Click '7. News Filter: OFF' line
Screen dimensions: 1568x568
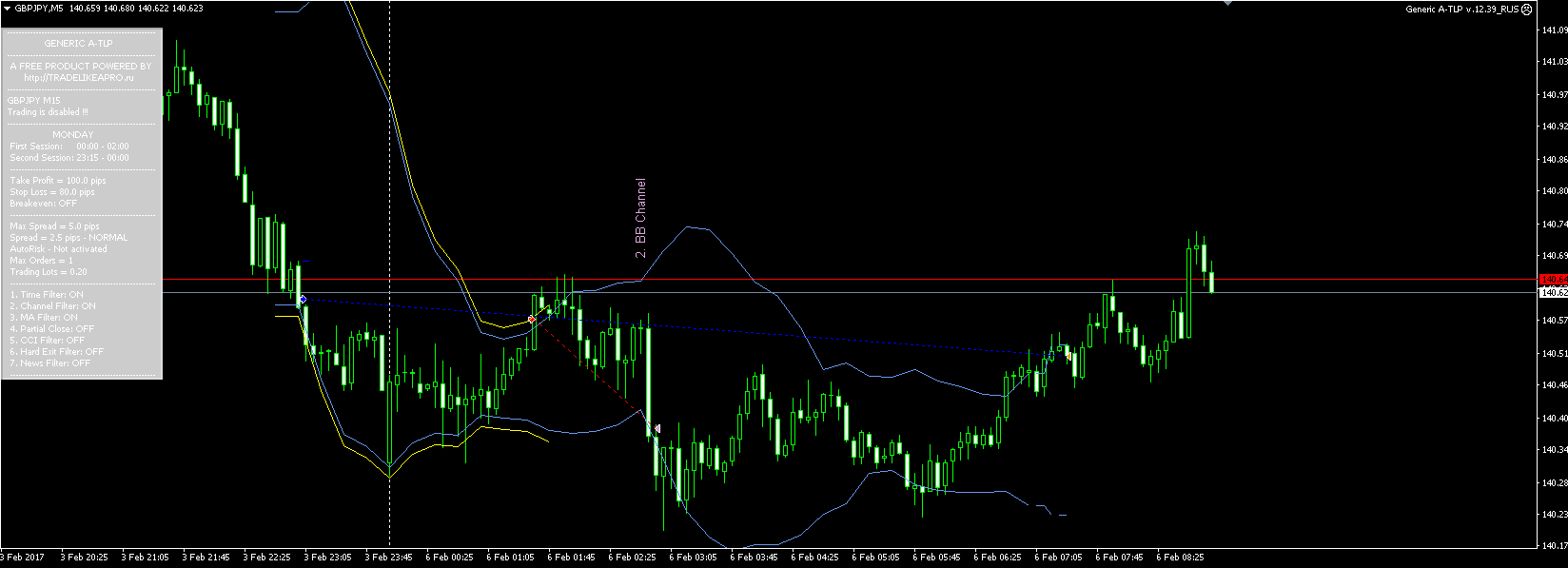pos(50,362)
